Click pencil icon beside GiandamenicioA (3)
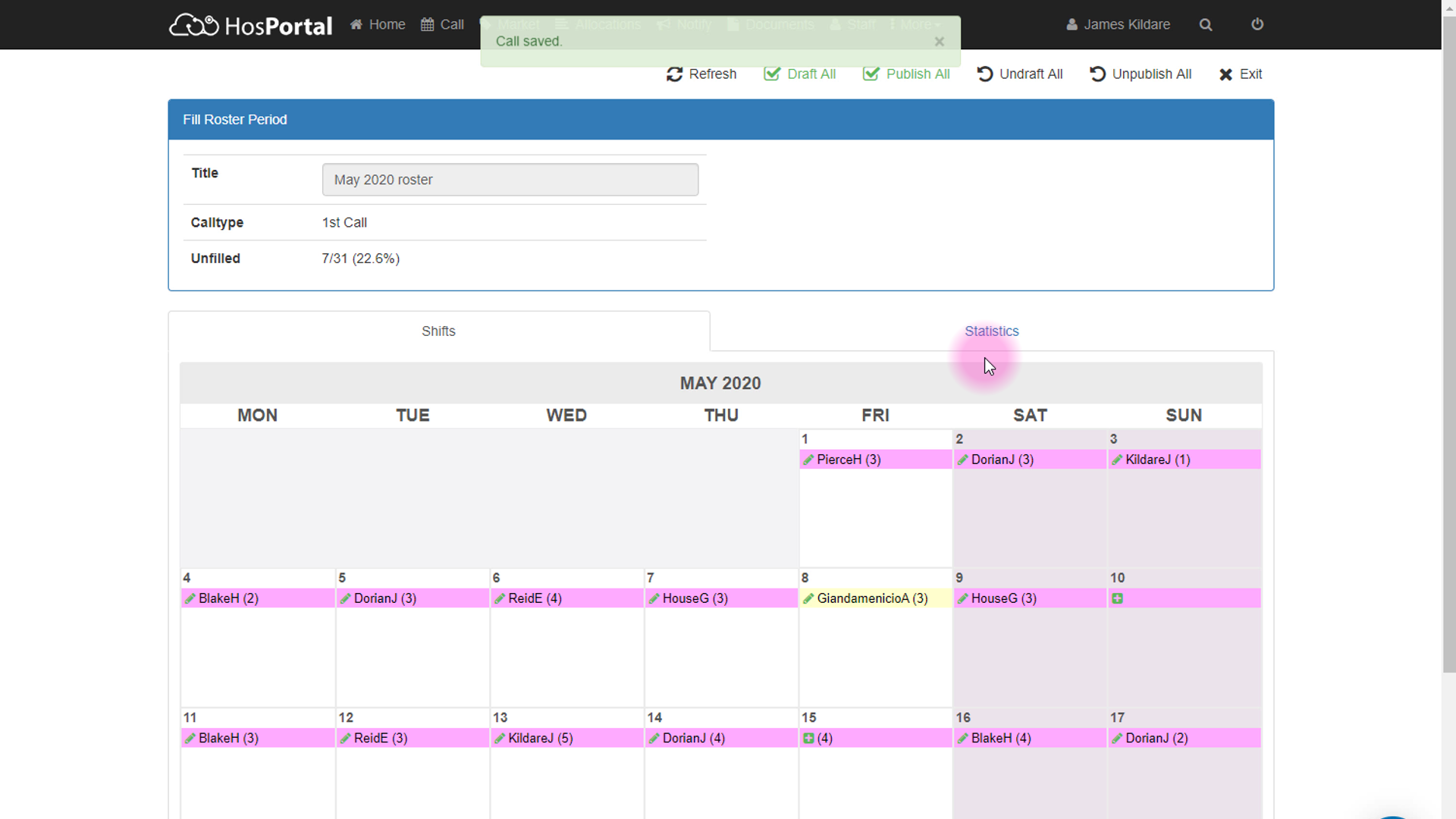This screenshot has width=1456, height=819. pyautogui.click(x=808, y=598)
